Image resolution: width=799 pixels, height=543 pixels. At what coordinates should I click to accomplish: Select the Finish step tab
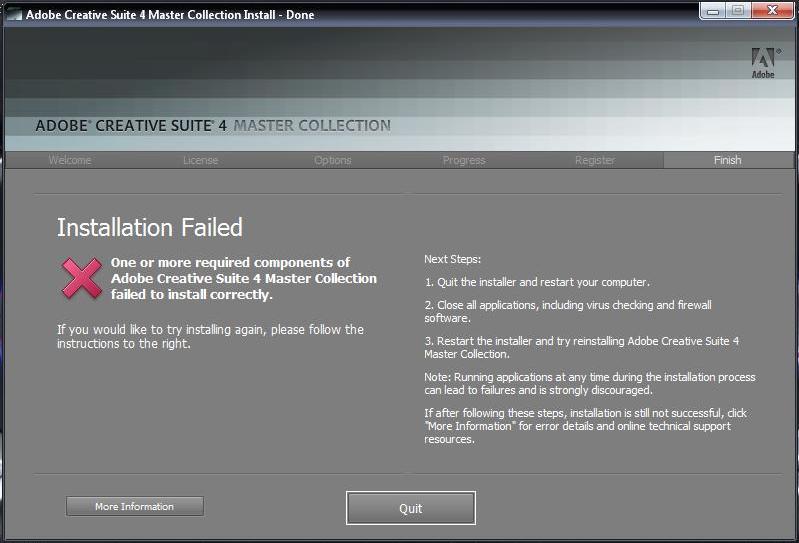[x=727, y=160]
